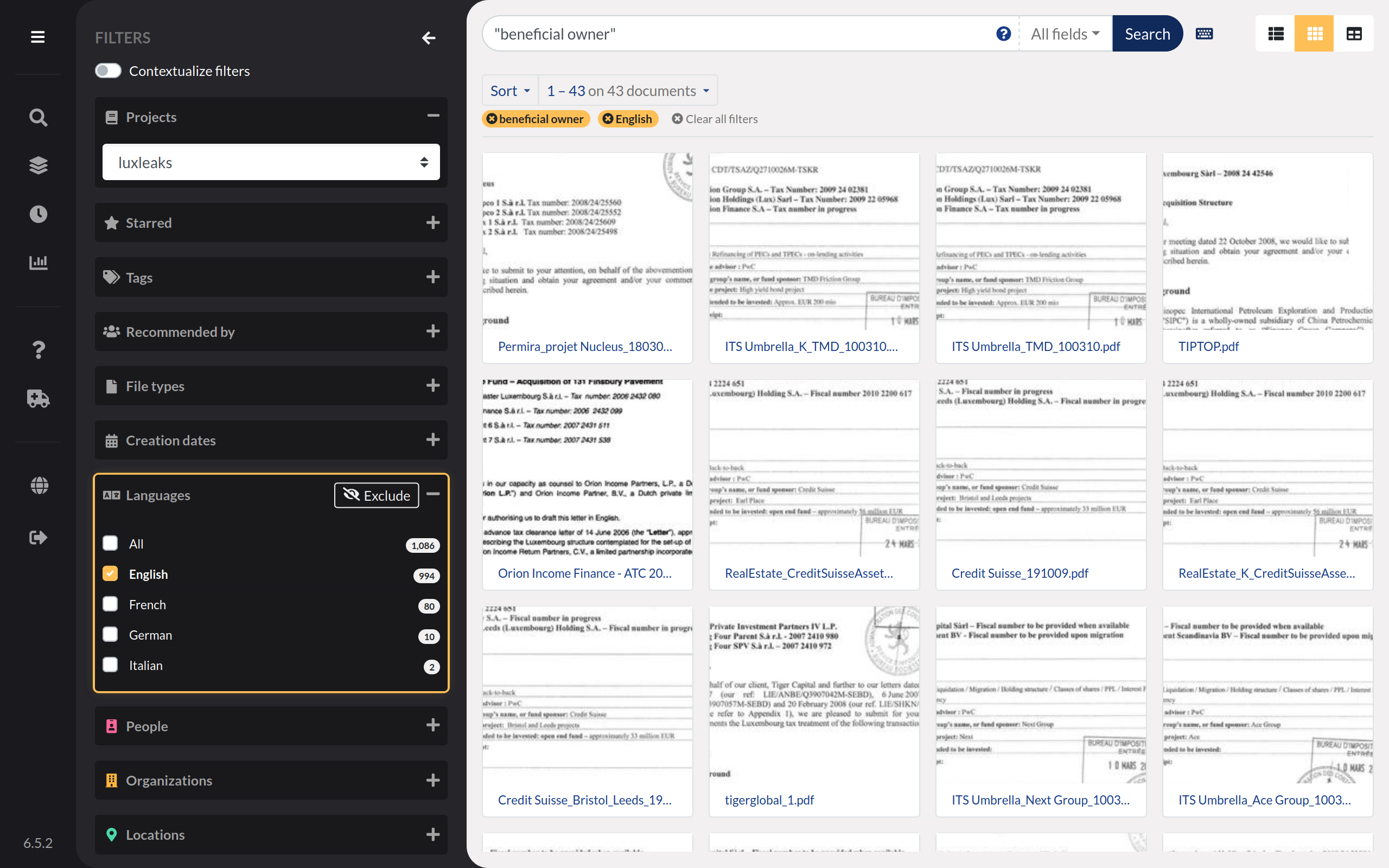This screenshot has width=1389, height=868.
Task: Open the keyboard shortcuts icon
Action: click(x=1204, y=34)
